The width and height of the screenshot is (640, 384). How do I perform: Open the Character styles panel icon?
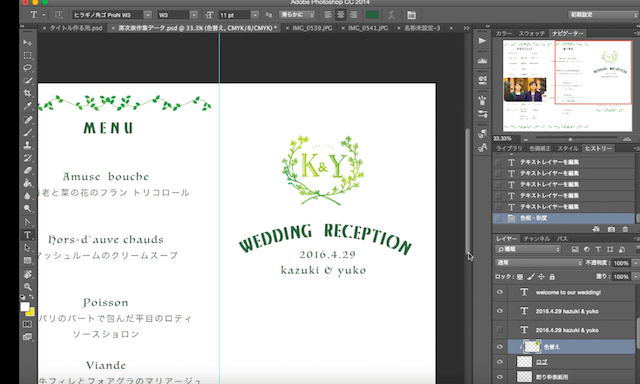pos(482,148)
